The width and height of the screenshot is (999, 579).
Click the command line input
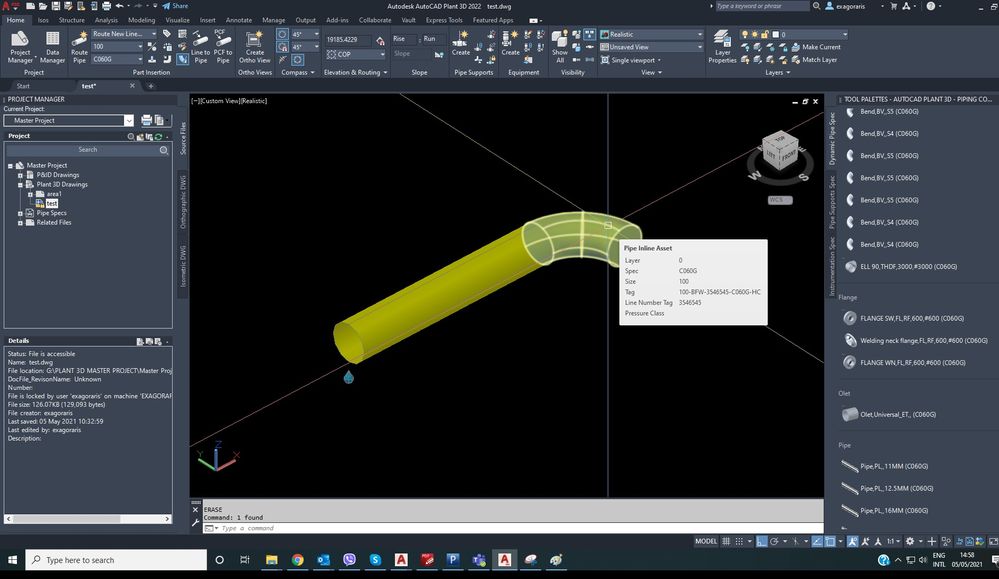pyautogui.click(x=513, y=529)
